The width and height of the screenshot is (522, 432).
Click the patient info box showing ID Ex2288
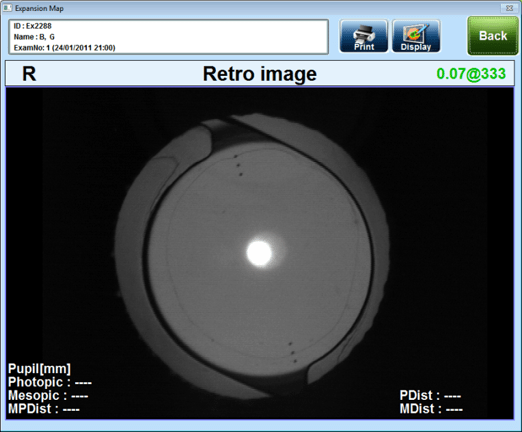[169, 37]
